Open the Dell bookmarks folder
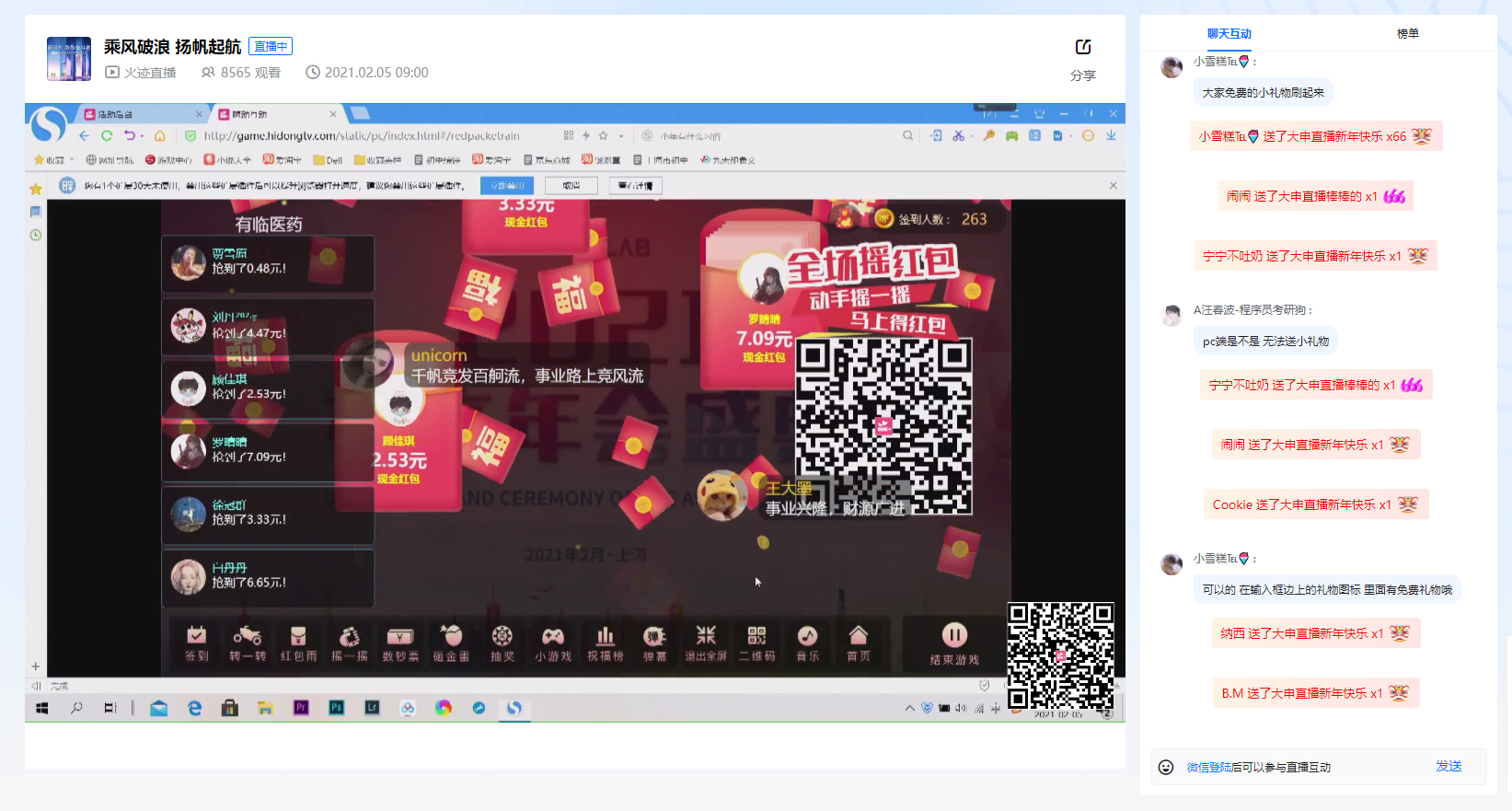The height and width of the screenshot is (811, 1512). click(x=328, y=160)
